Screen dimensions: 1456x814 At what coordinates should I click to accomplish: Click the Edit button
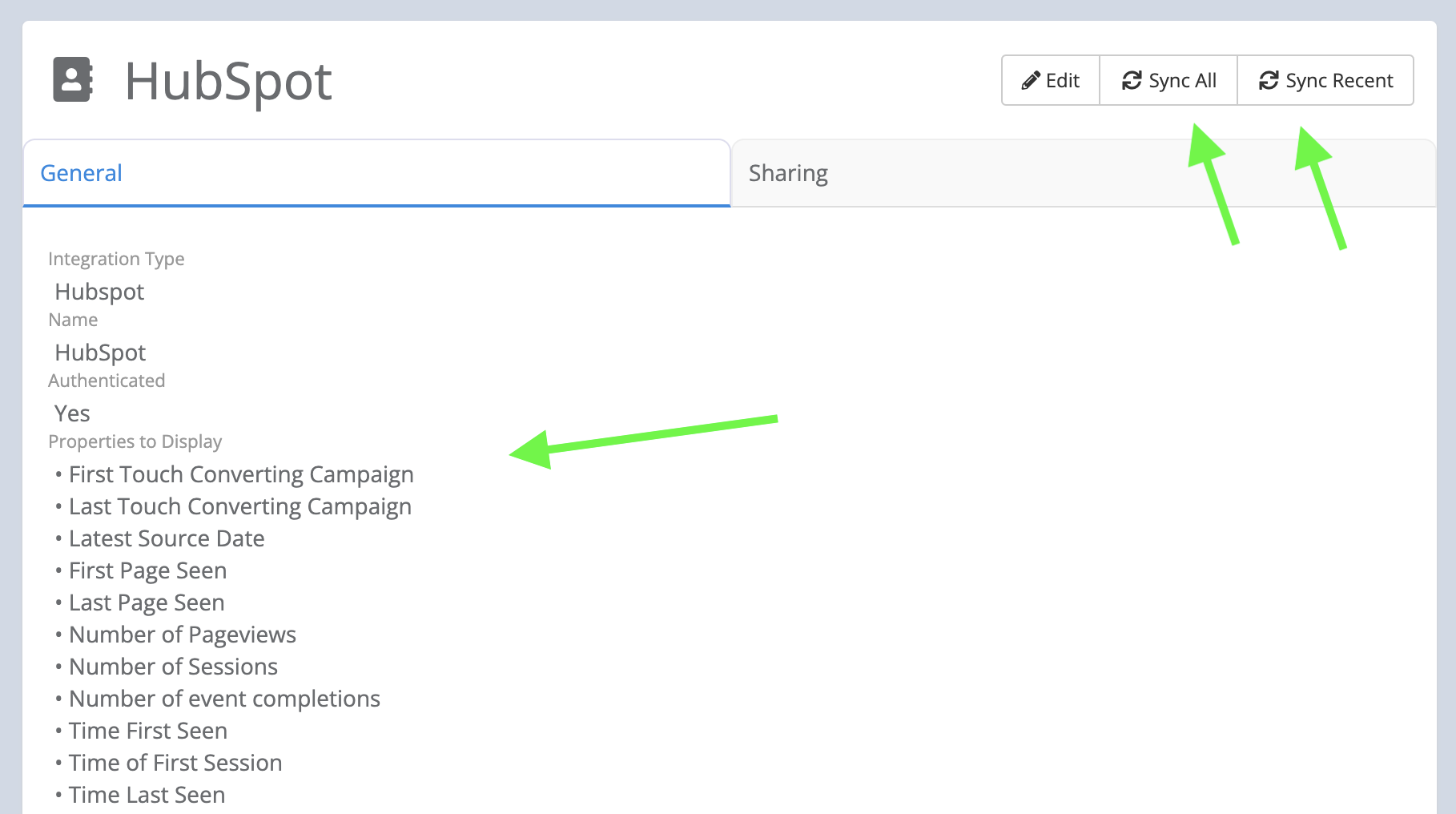(x=1050, y=80)
